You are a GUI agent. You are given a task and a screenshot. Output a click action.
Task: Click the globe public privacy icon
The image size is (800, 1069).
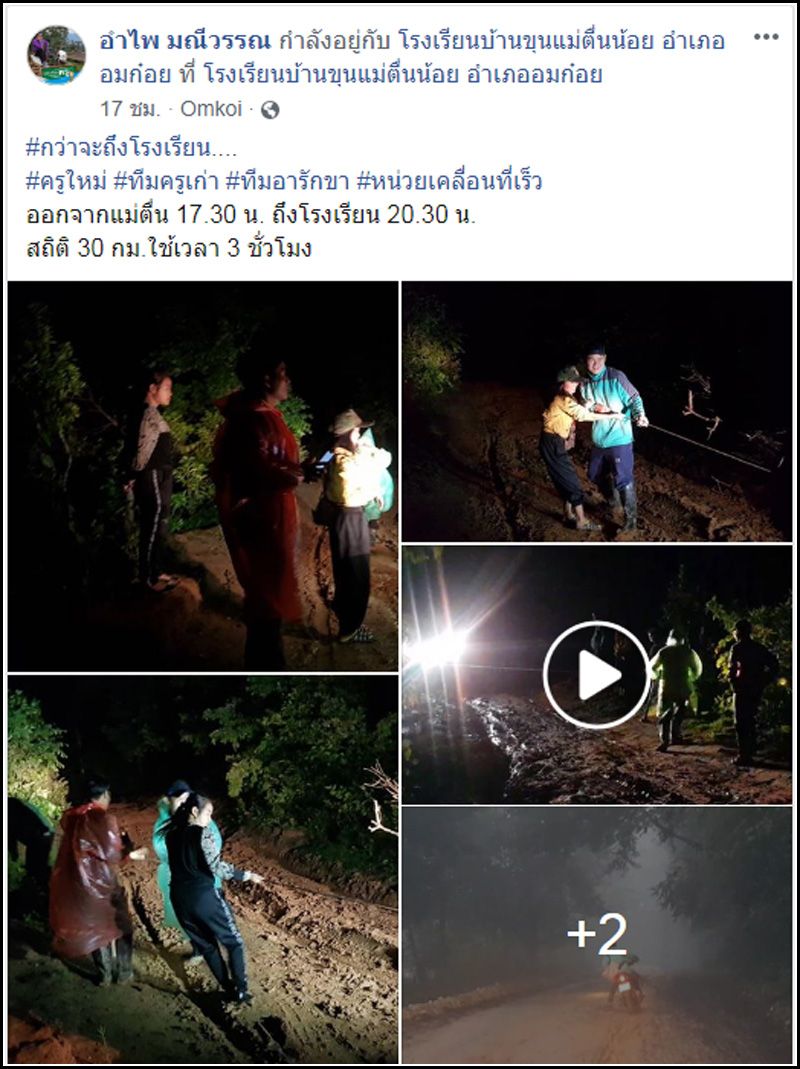point(270,110)
